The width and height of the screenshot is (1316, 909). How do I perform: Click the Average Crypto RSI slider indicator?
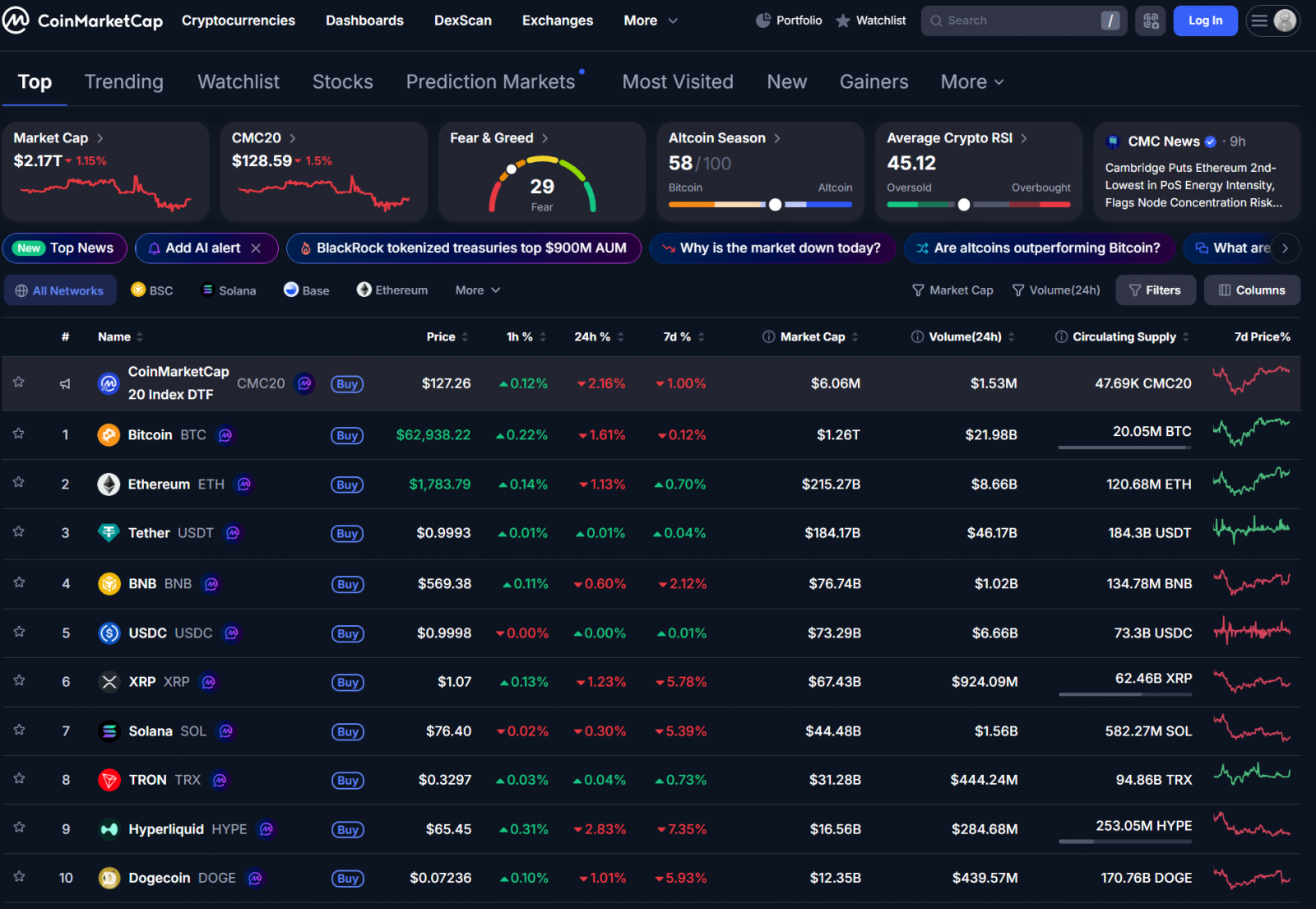click(x=964, y=205)
